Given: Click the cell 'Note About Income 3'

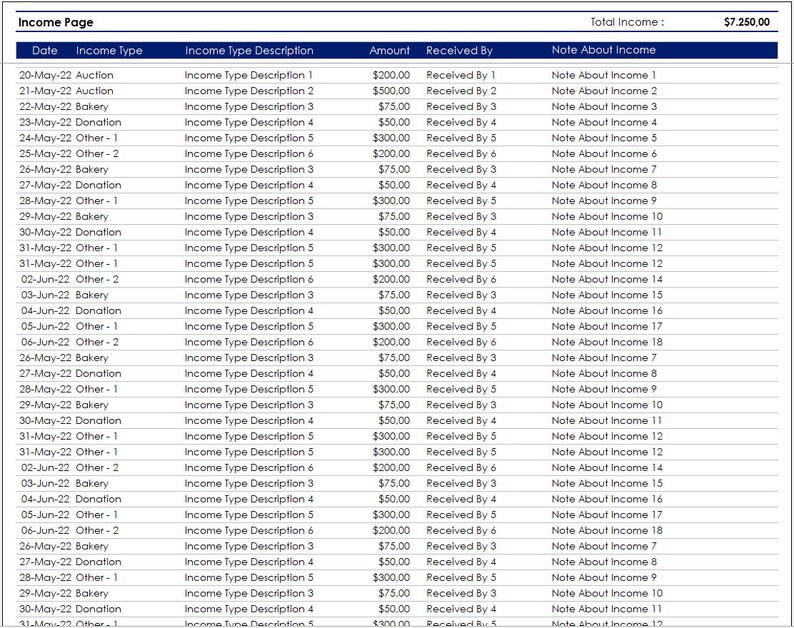Looking at the screenshot, I should point(605,107).
